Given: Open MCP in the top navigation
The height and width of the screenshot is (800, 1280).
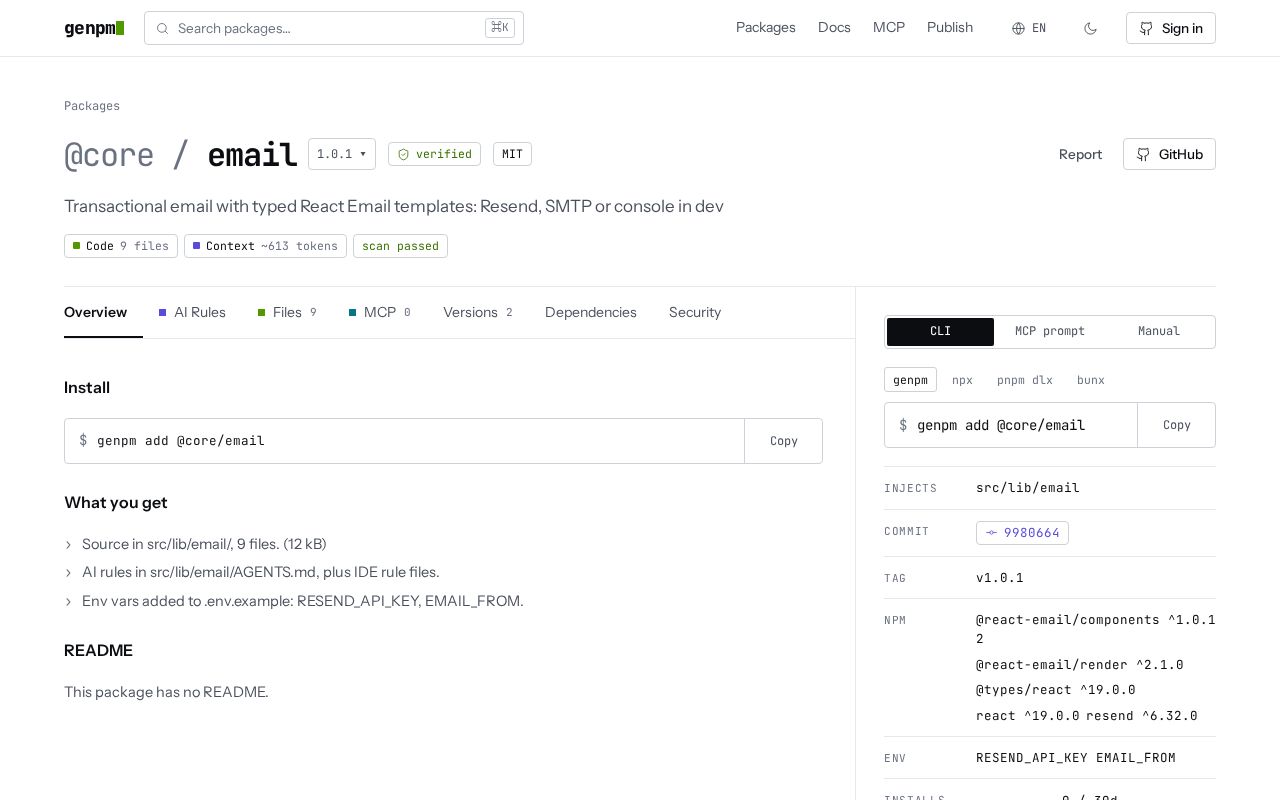Looking at the screenshot, I should [889, 28].
